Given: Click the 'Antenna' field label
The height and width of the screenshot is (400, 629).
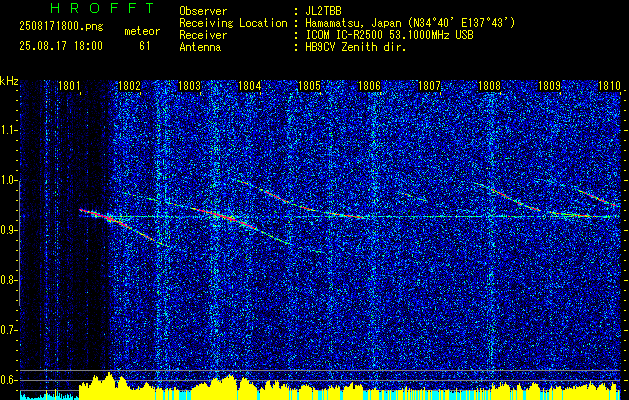Looking at the screenshot, I should tap(200, 47).
